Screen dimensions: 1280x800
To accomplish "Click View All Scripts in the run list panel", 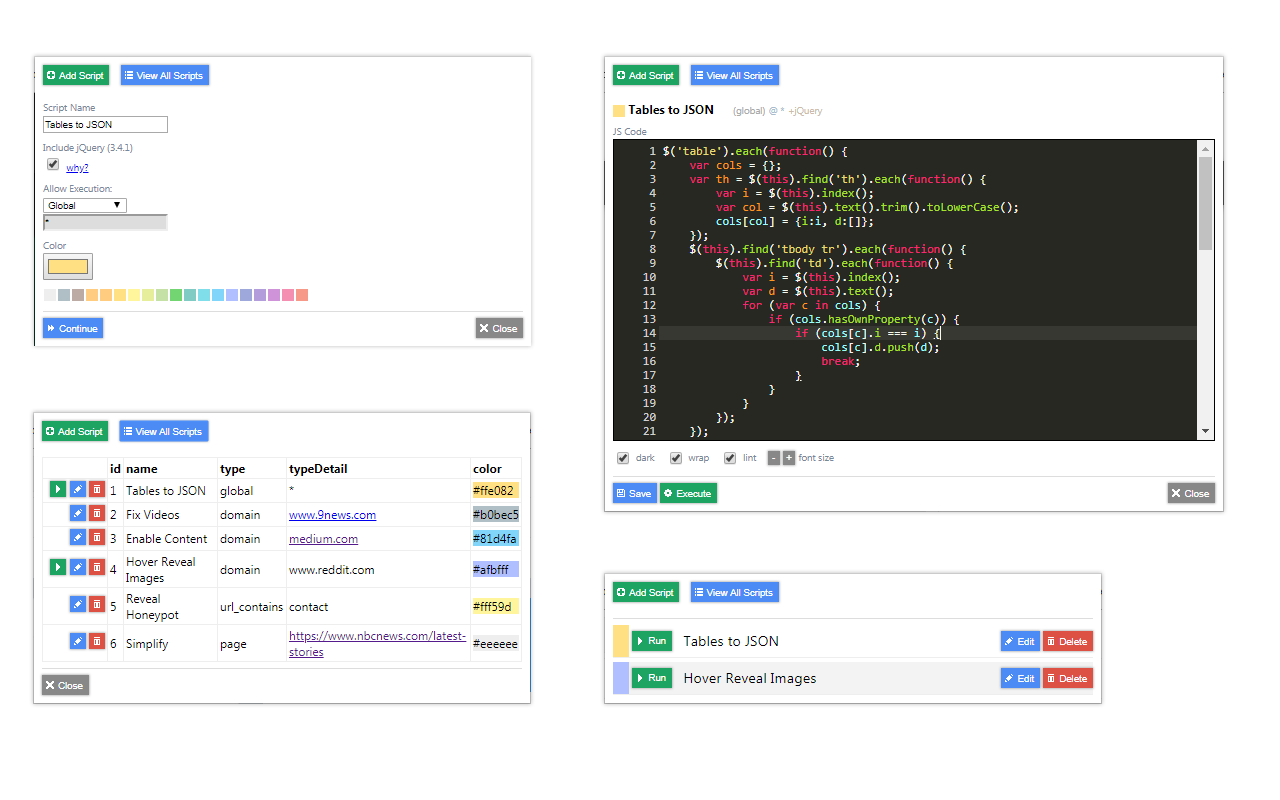I will (x=735, y=592).
